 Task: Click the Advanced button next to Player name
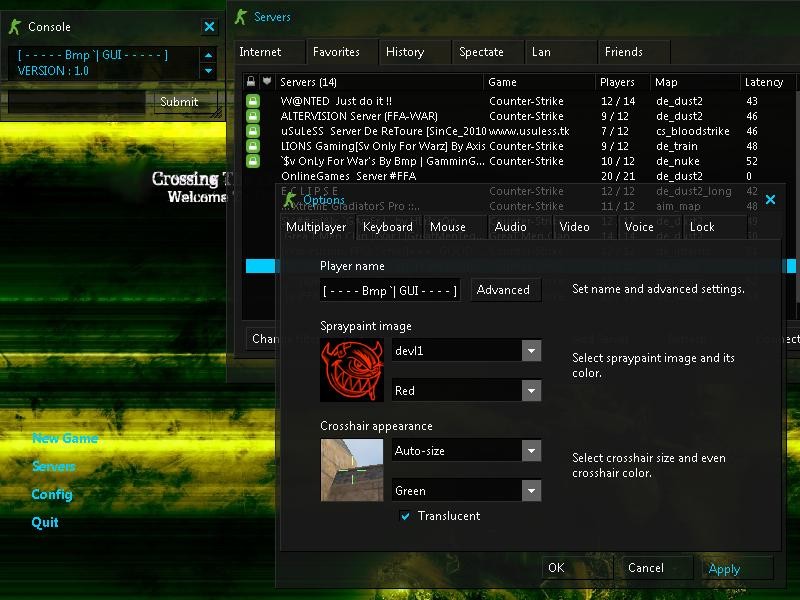pyautogui.click(x=505, y=289)
